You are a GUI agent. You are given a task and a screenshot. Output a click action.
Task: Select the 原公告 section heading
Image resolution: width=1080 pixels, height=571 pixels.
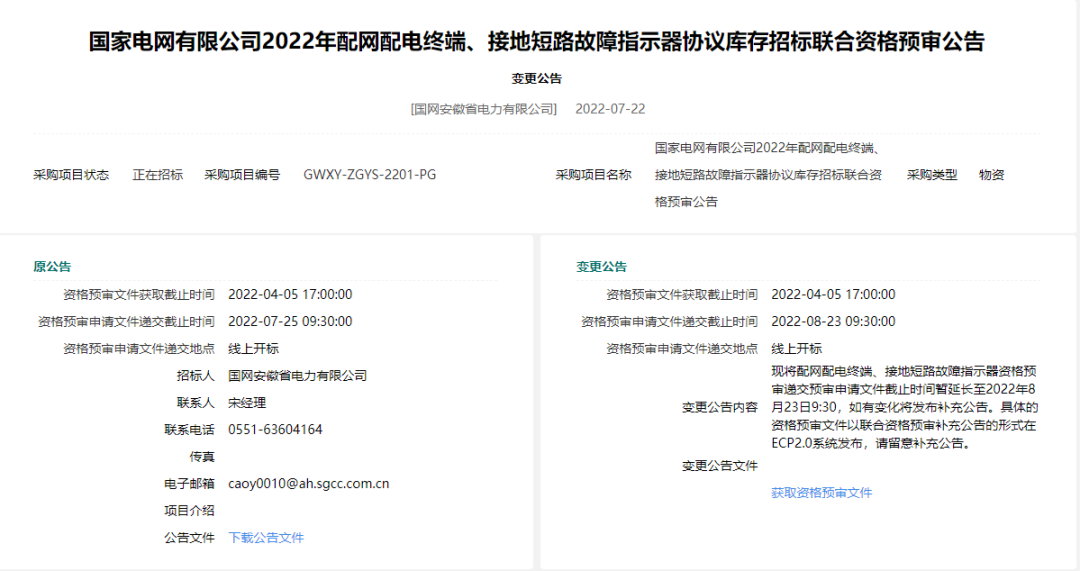point(52,266)
